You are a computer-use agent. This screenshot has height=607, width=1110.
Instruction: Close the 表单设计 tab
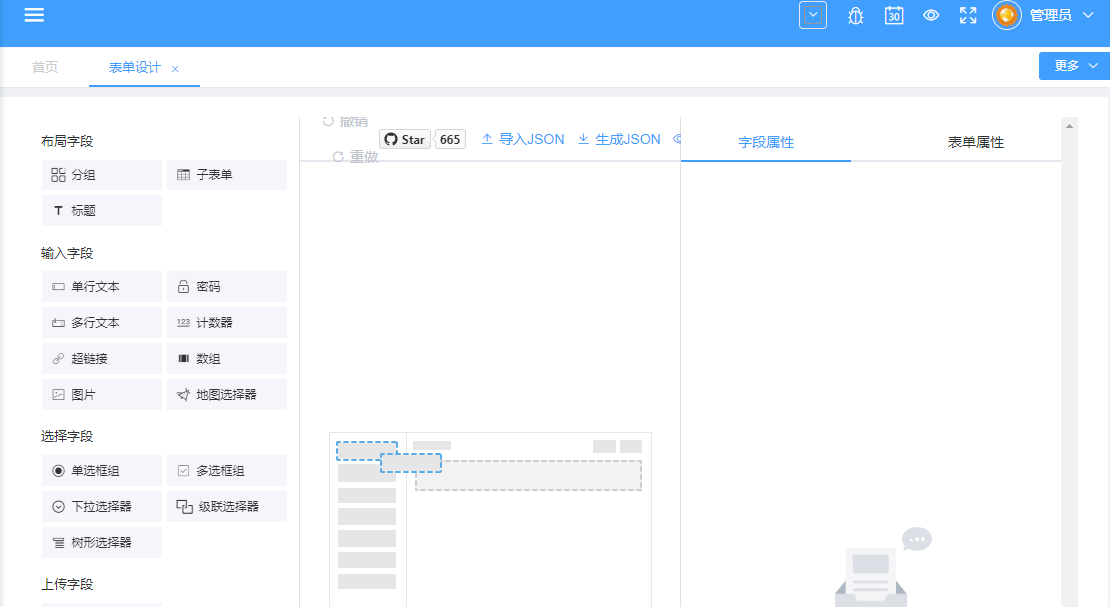175,69
